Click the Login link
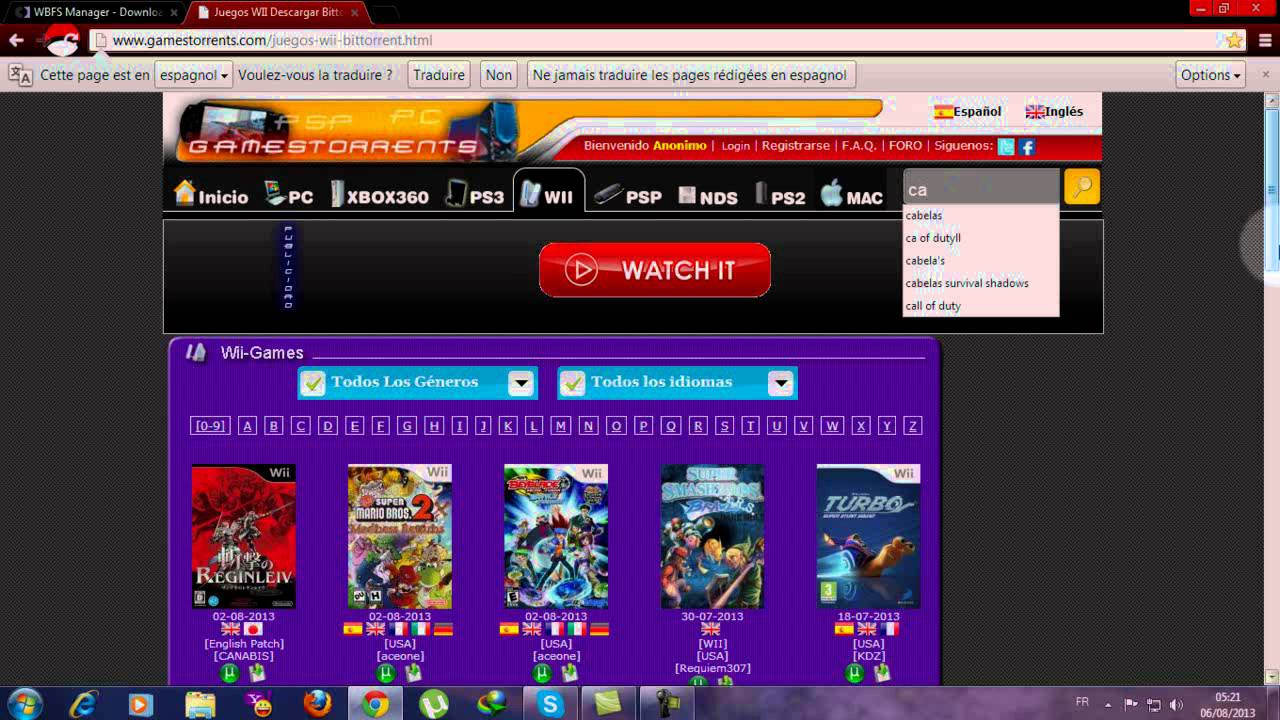1280x720 pixels. click(735, 146)
